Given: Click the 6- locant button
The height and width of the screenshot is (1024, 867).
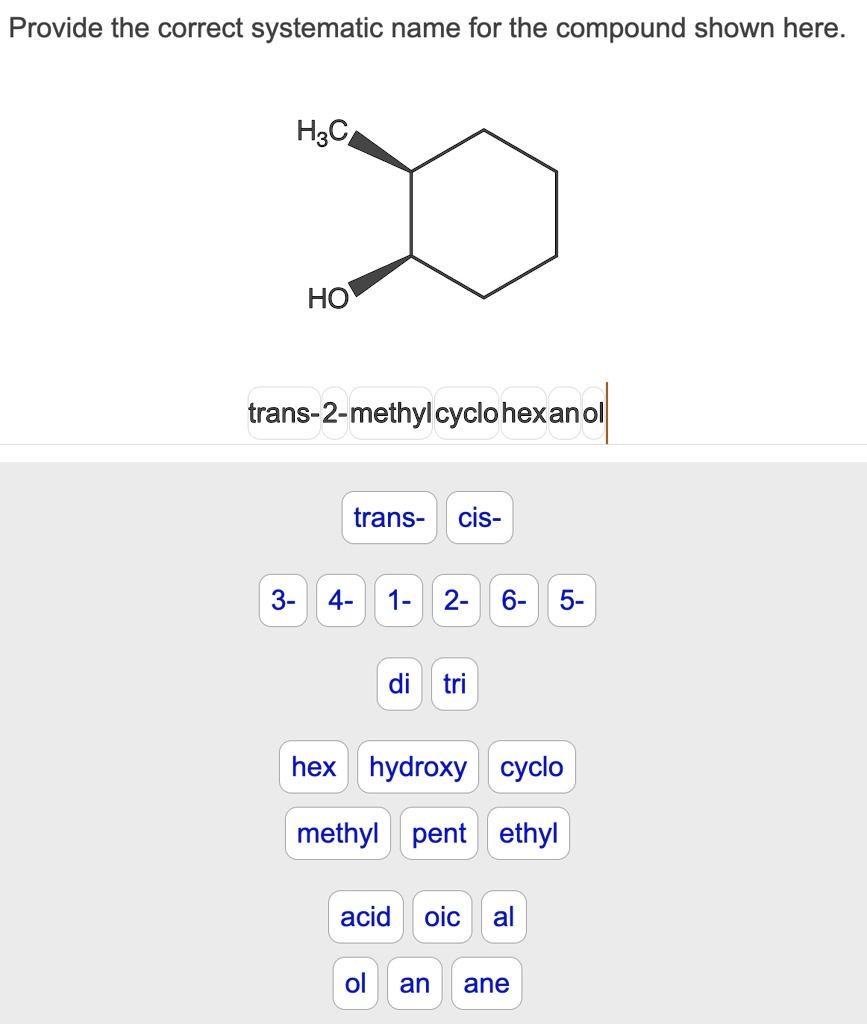Looking at the screenshot, I should point(512,601).
